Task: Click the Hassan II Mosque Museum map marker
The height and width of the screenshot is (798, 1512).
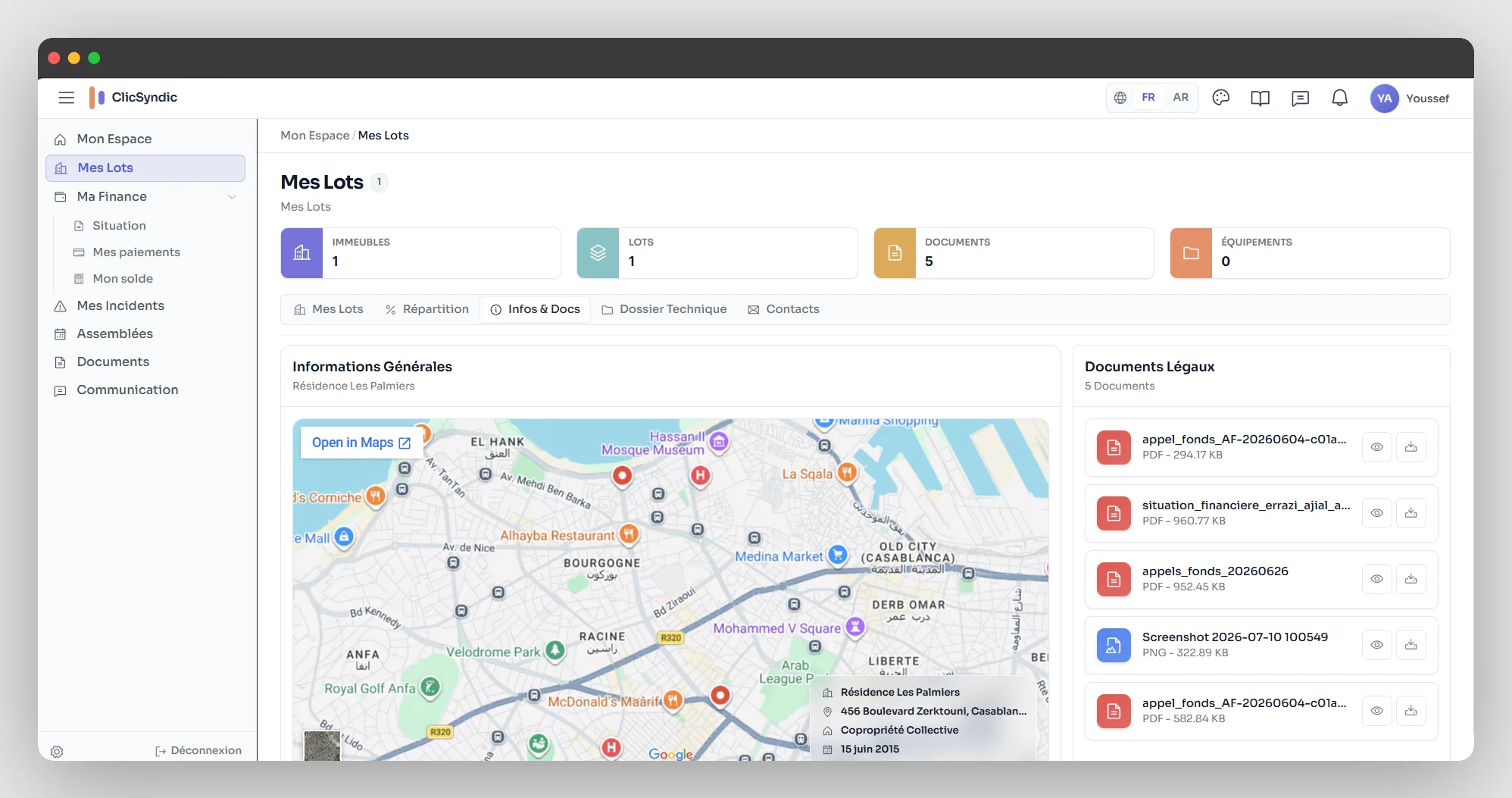Action: coord(719,441)
